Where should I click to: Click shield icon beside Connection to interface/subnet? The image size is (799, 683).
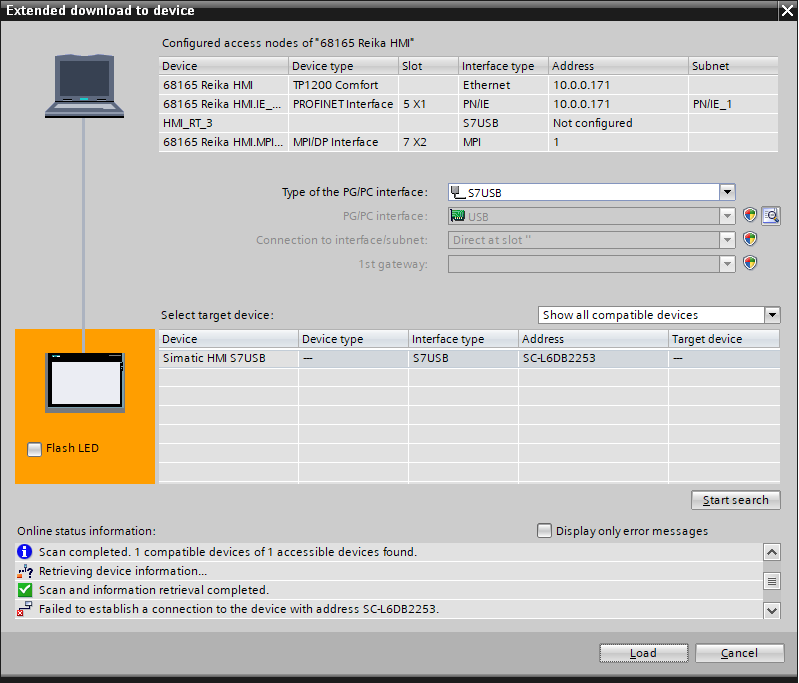(x=750, y=239)
